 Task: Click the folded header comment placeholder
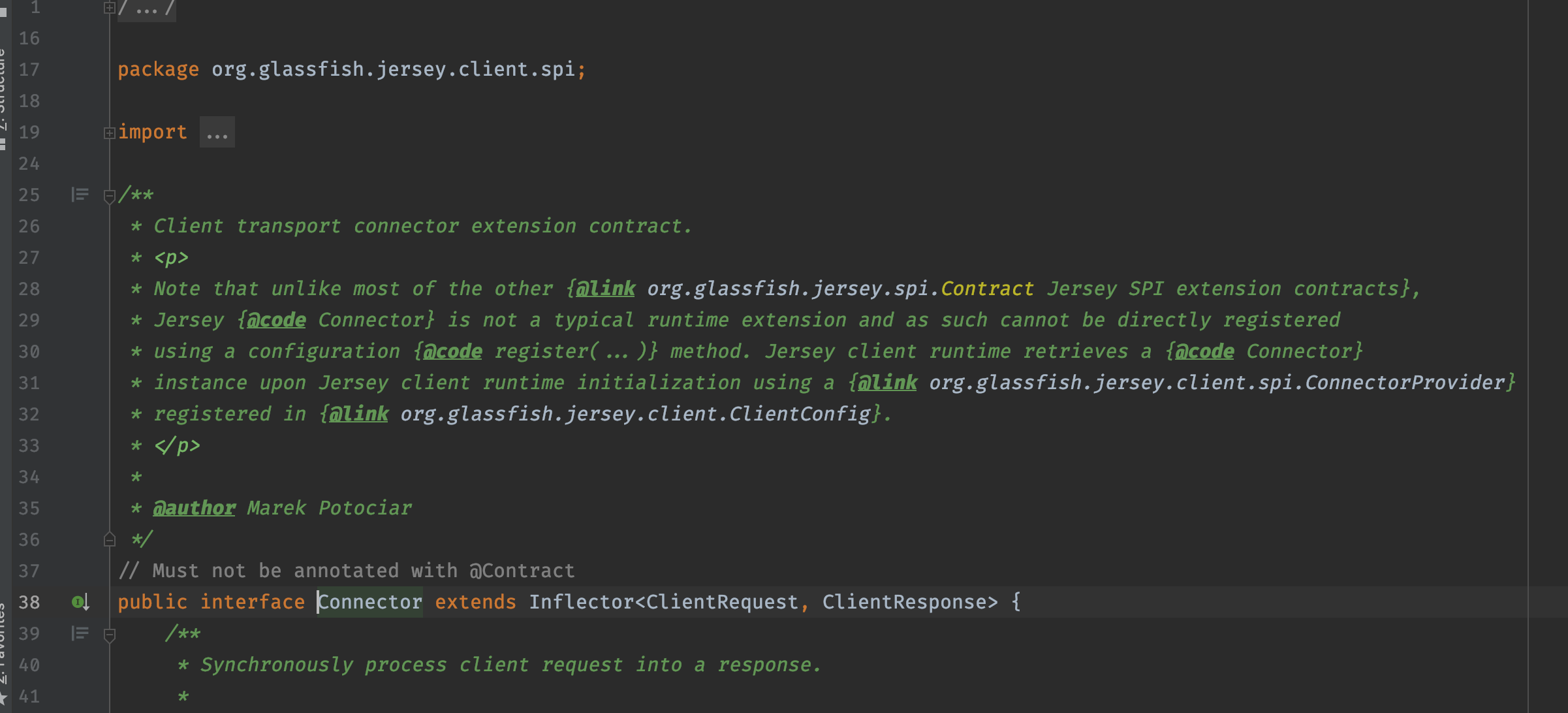pos(147,9)
